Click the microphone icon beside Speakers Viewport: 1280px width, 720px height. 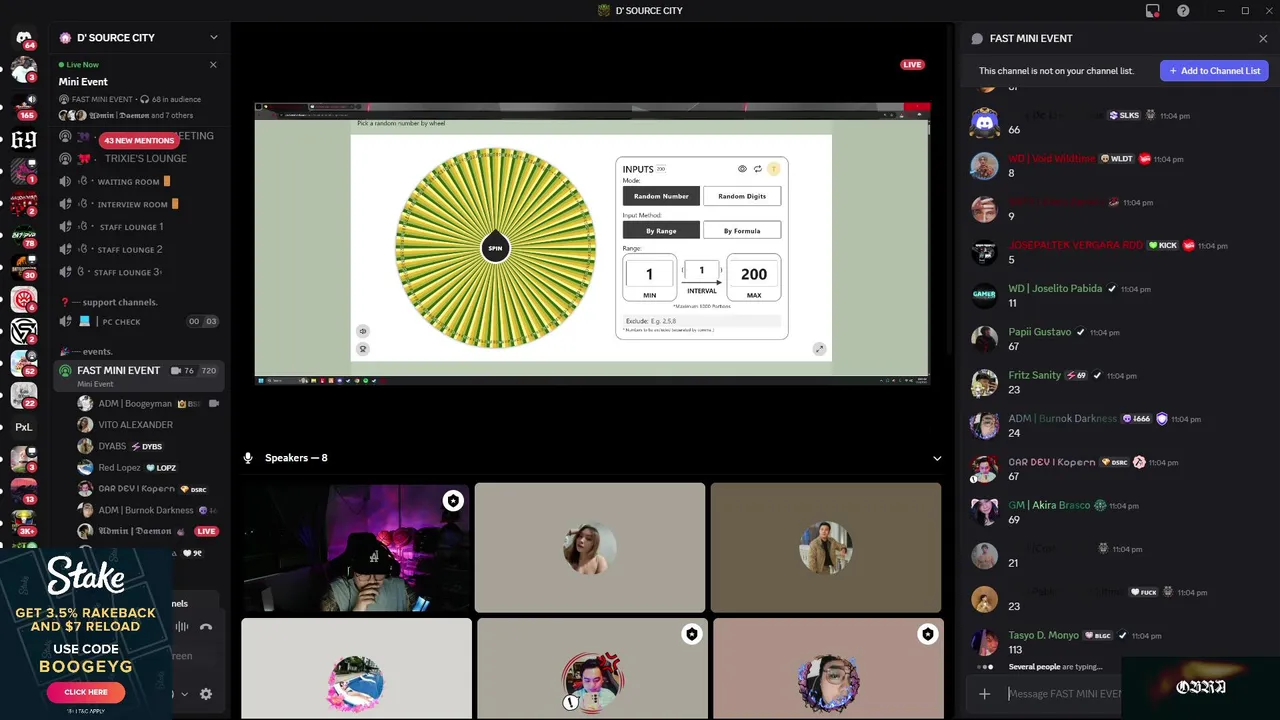click(x=248, y=458)
